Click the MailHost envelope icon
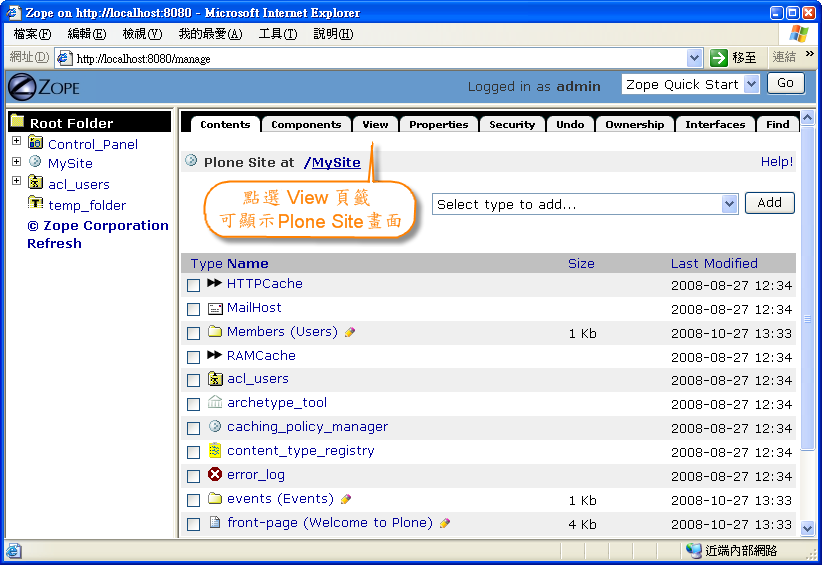This screenshot has width=822, height=565. [215, 309]
